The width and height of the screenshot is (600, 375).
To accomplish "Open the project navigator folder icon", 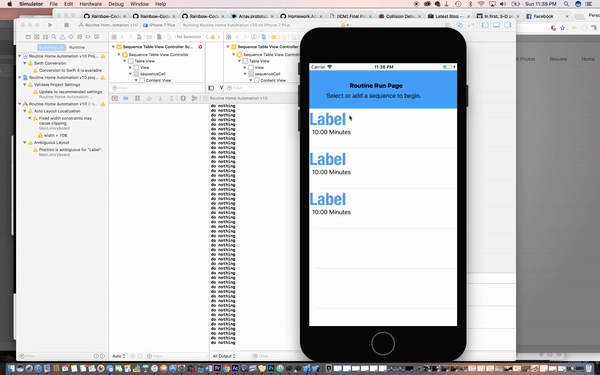I will point(28,37).
